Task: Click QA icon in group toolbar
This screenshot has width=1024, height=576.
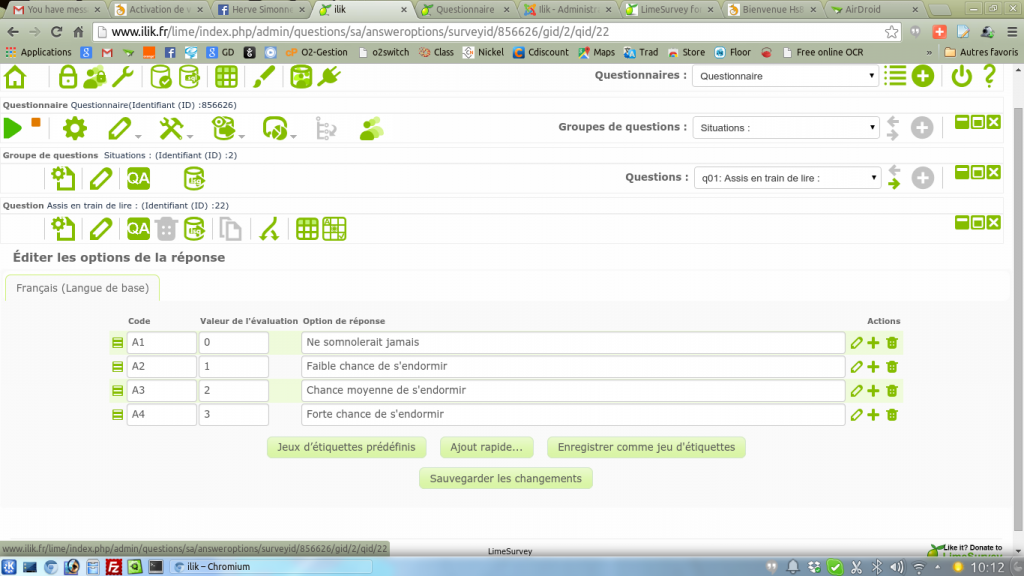Action: [x=138, y=178]
